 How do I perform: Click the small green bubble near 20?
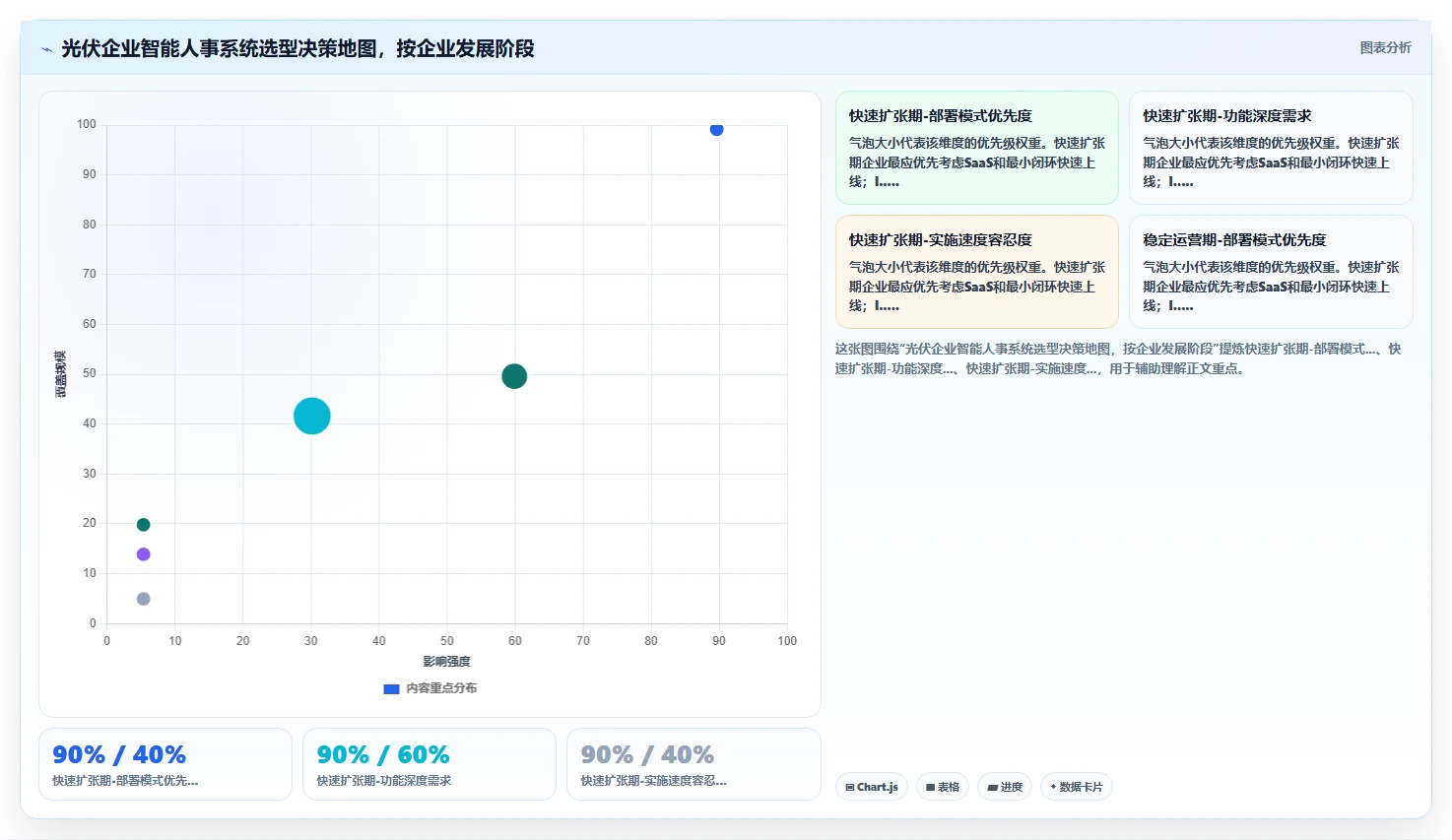click(x=143, y=525)
